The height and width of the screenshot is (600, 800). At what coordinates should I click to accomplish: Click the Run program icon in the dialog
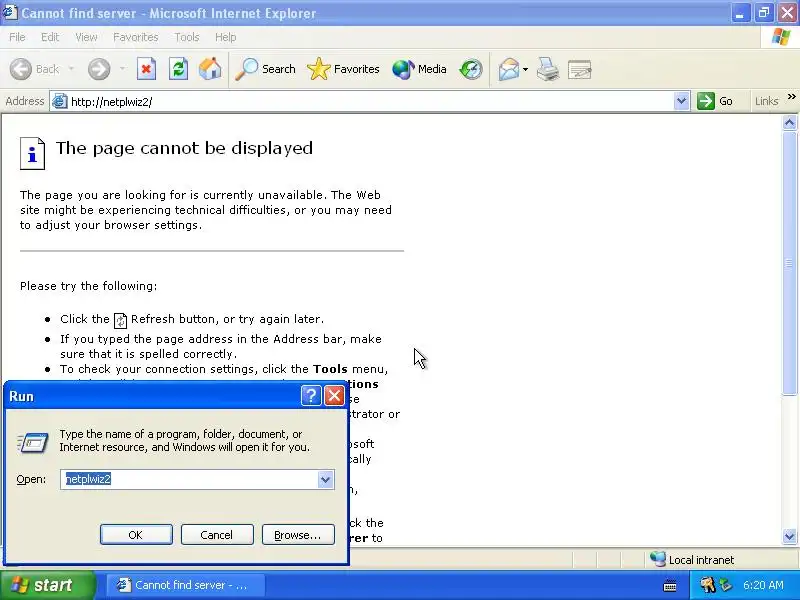[x=33, y=442]
